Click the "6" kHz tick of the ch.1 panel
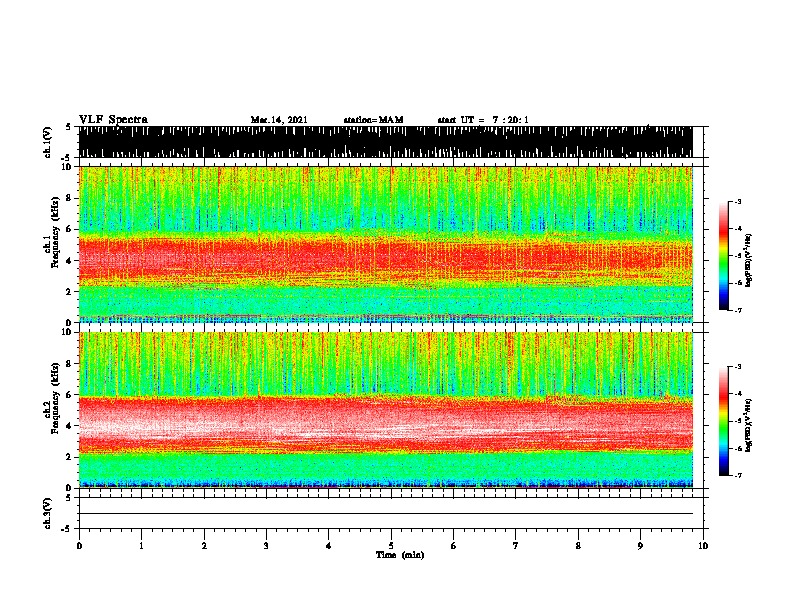 pos(69,230)
